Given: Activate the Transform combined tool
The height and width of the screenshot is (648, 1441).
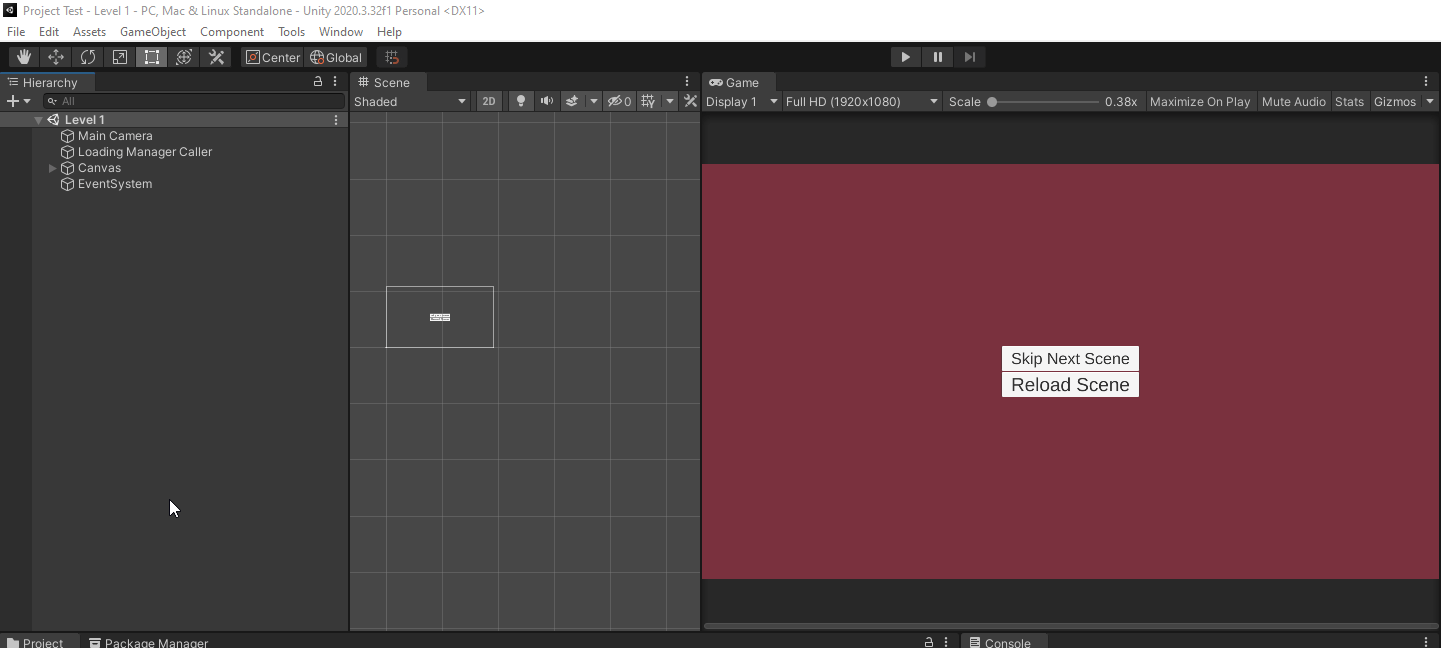Looking at the screenshot, I should [183, 56].
